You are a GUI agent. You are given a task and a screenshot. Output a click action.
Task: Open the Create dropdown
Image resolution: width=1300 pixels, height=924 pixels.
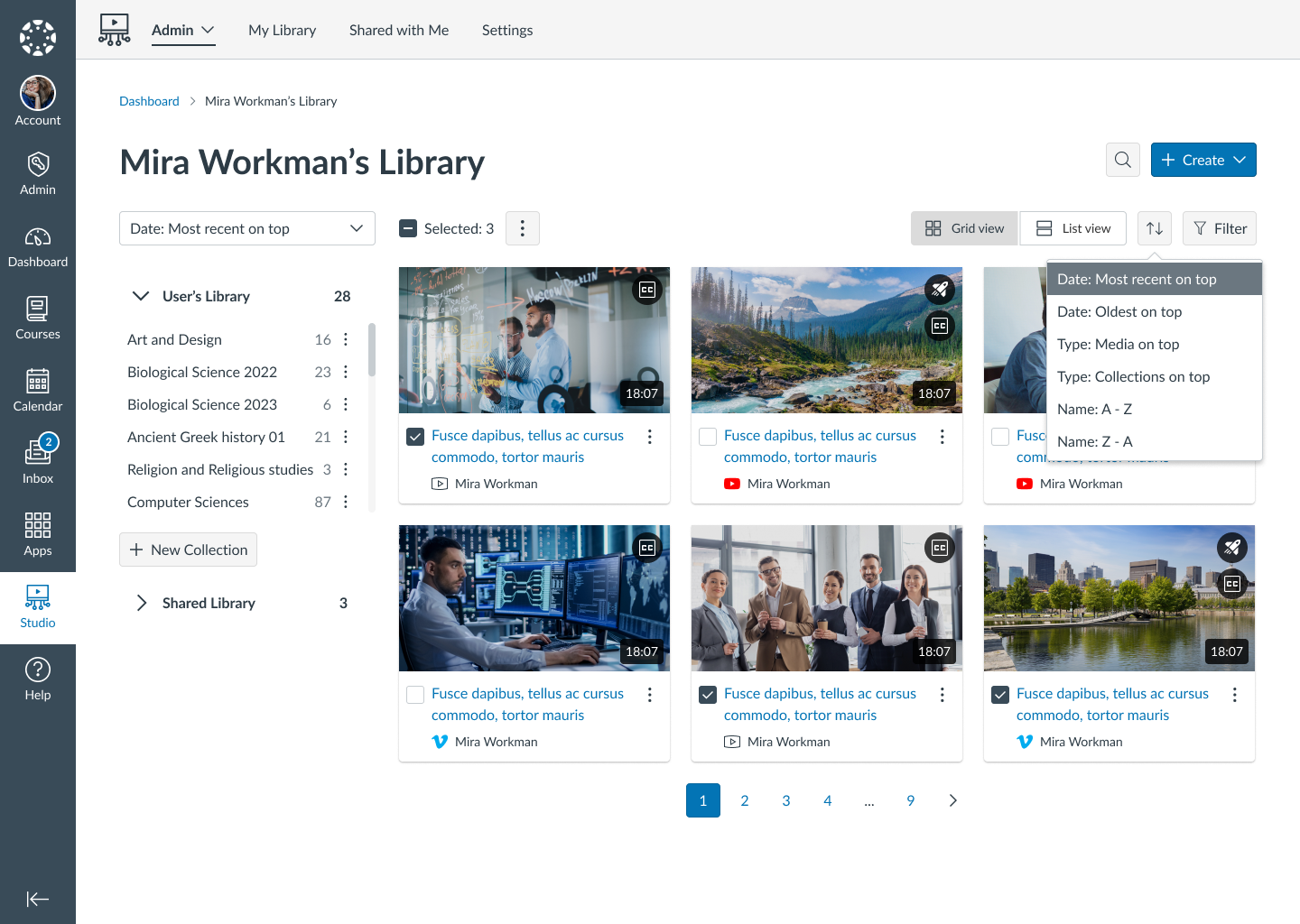click(x=1203, y=160)
